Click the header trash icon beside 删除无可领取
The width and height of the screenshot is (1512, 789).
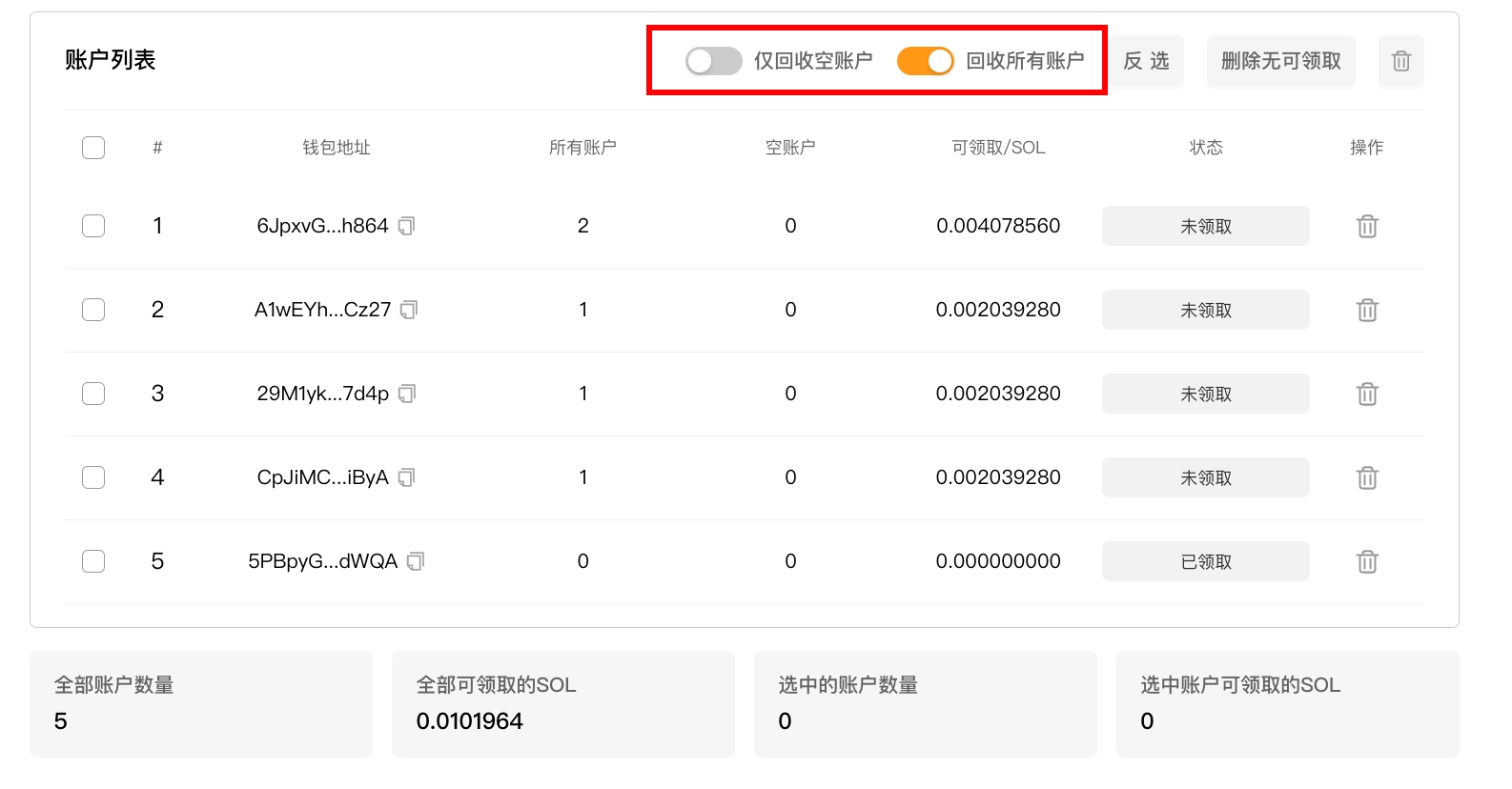[1400, 62]
